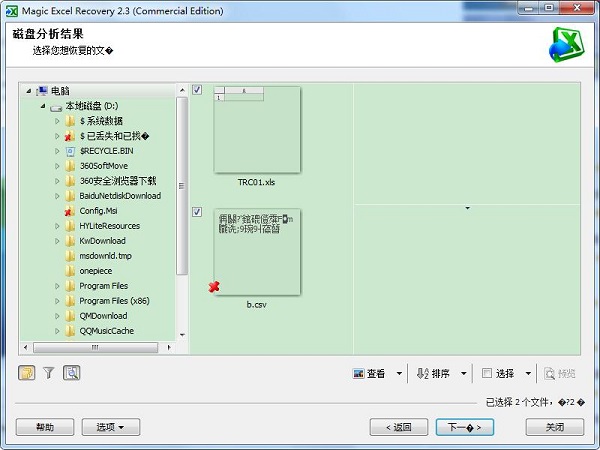Click tree horizontal scrollbar right arrow
The width and height of the screenshot is (600, 450).
169,347
